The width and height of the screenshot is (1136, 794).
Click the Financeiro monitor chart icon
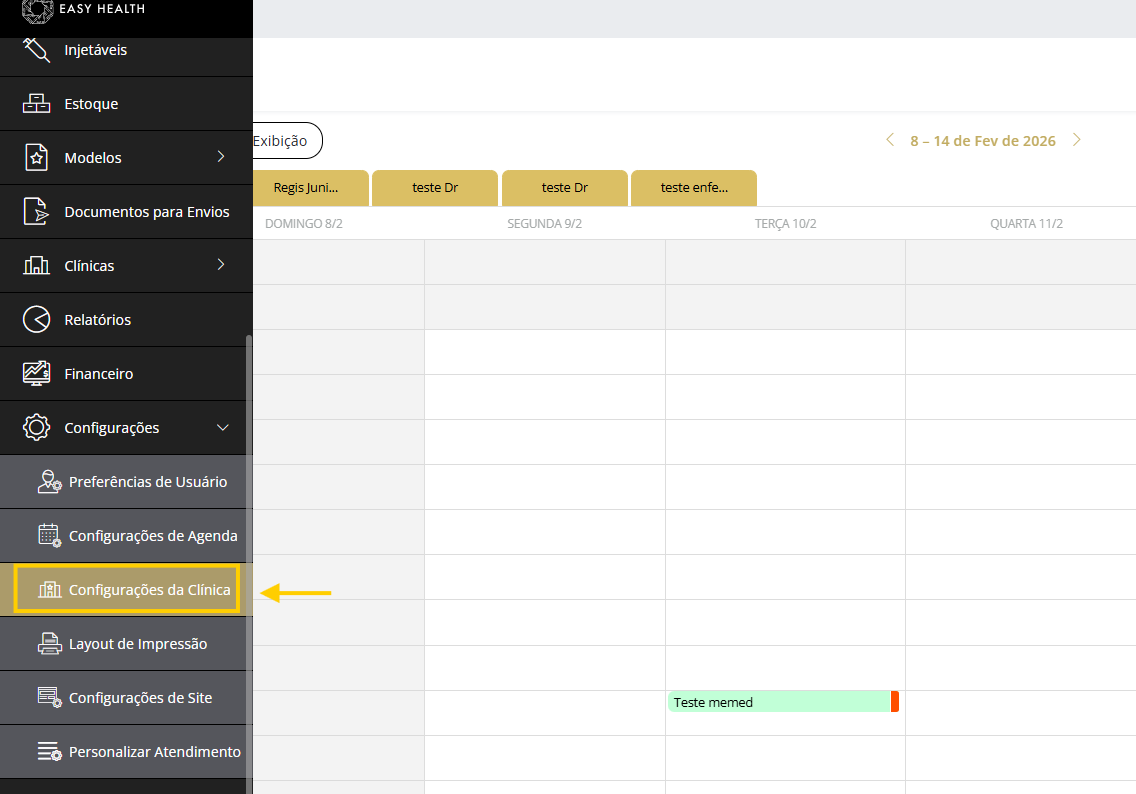click(x=36, y=374)
